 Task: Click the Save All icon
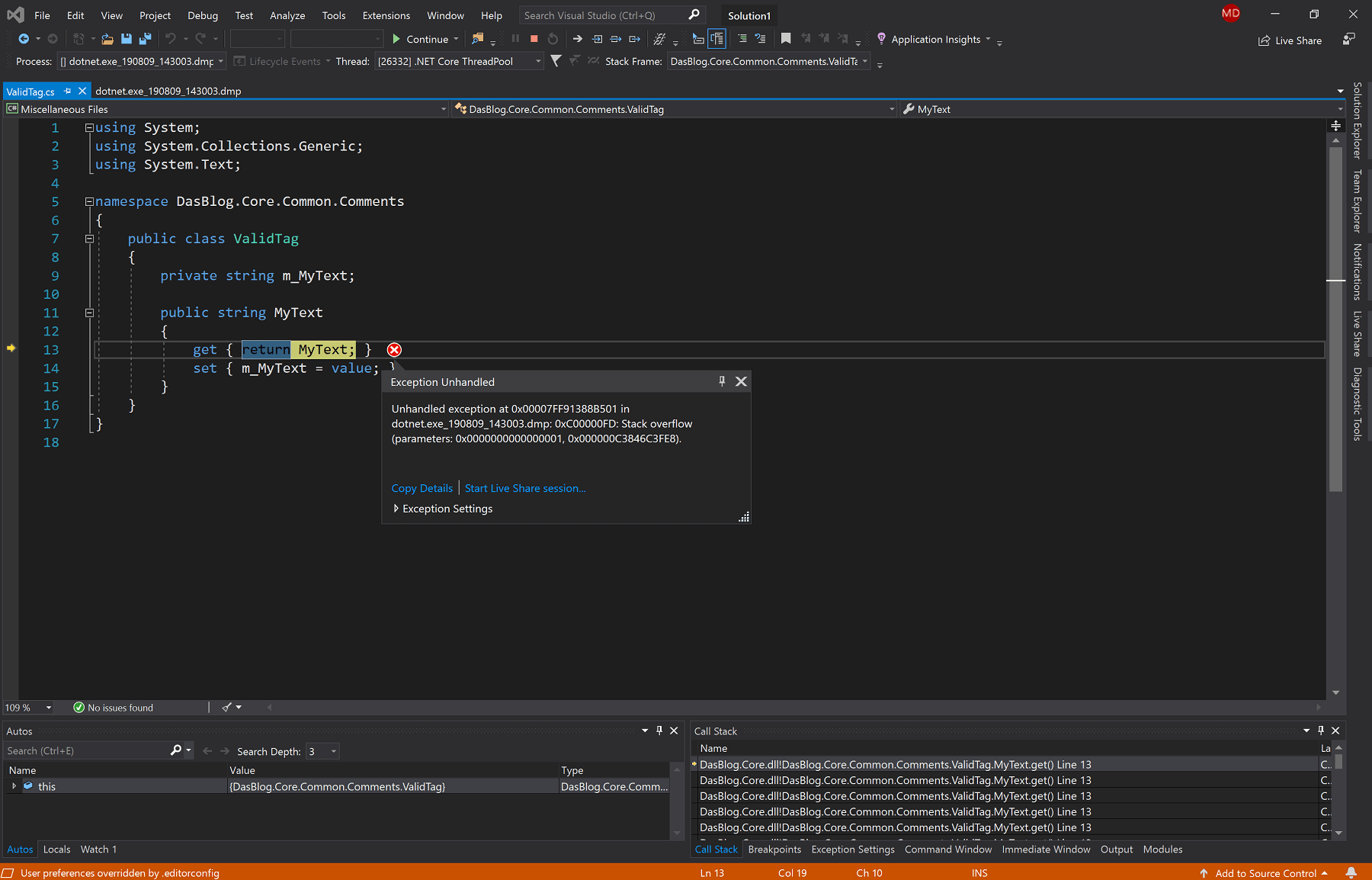(145, 38)
